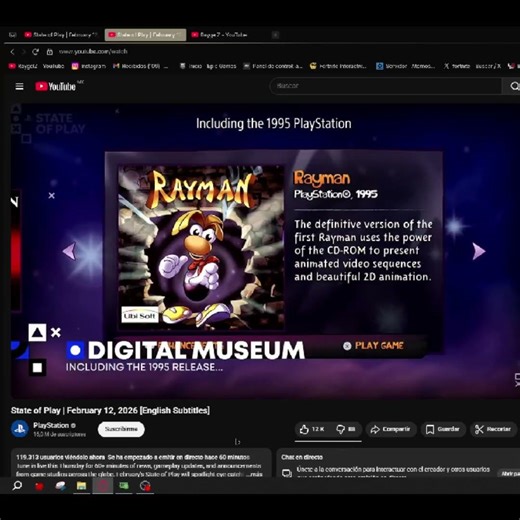Open the Servidor bookmark
The image size is (520, 520).
click(405, 66)
